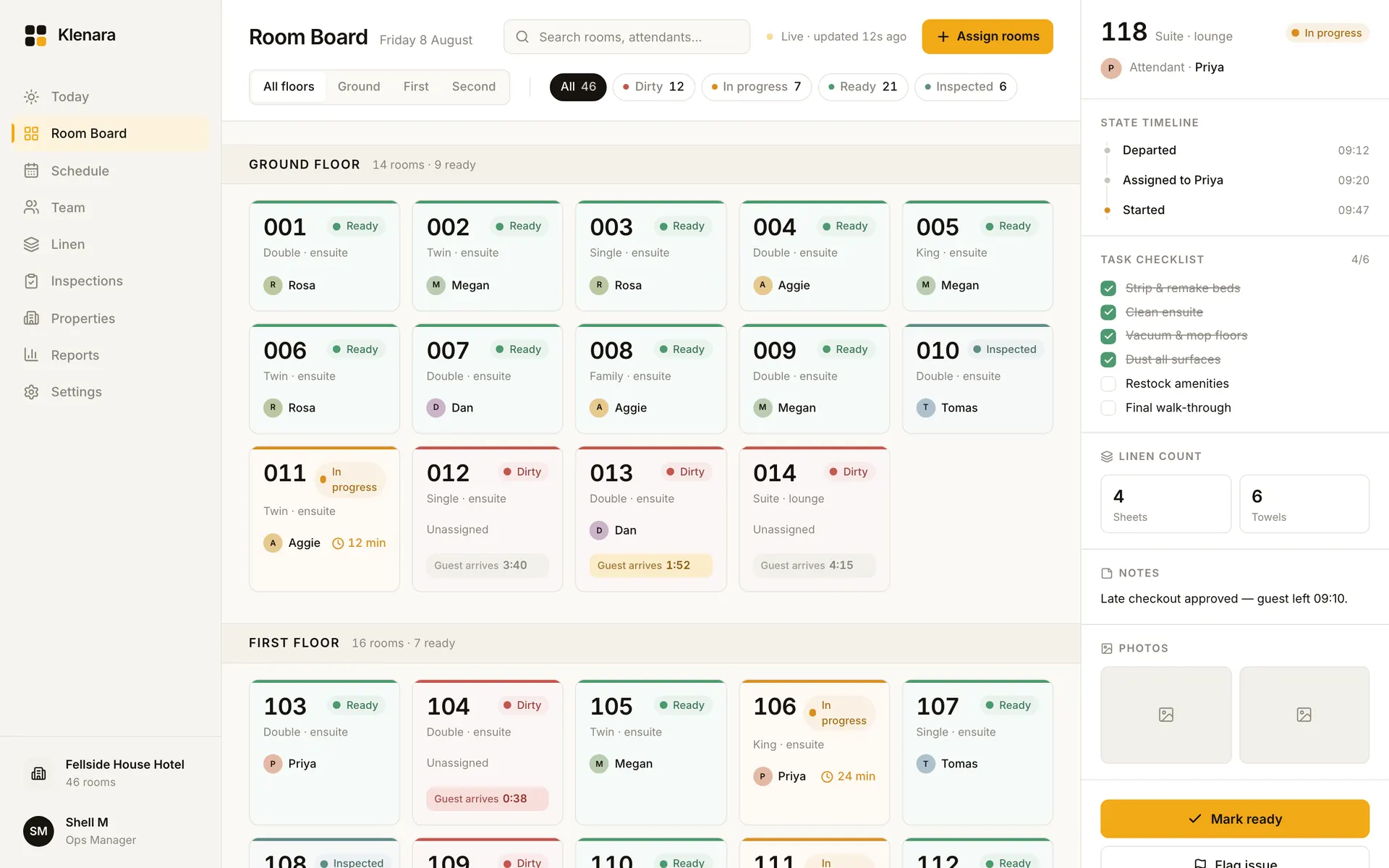
Task: Click the Klenara logo icon
Action: pyautogui.click(x=35, y=35)
